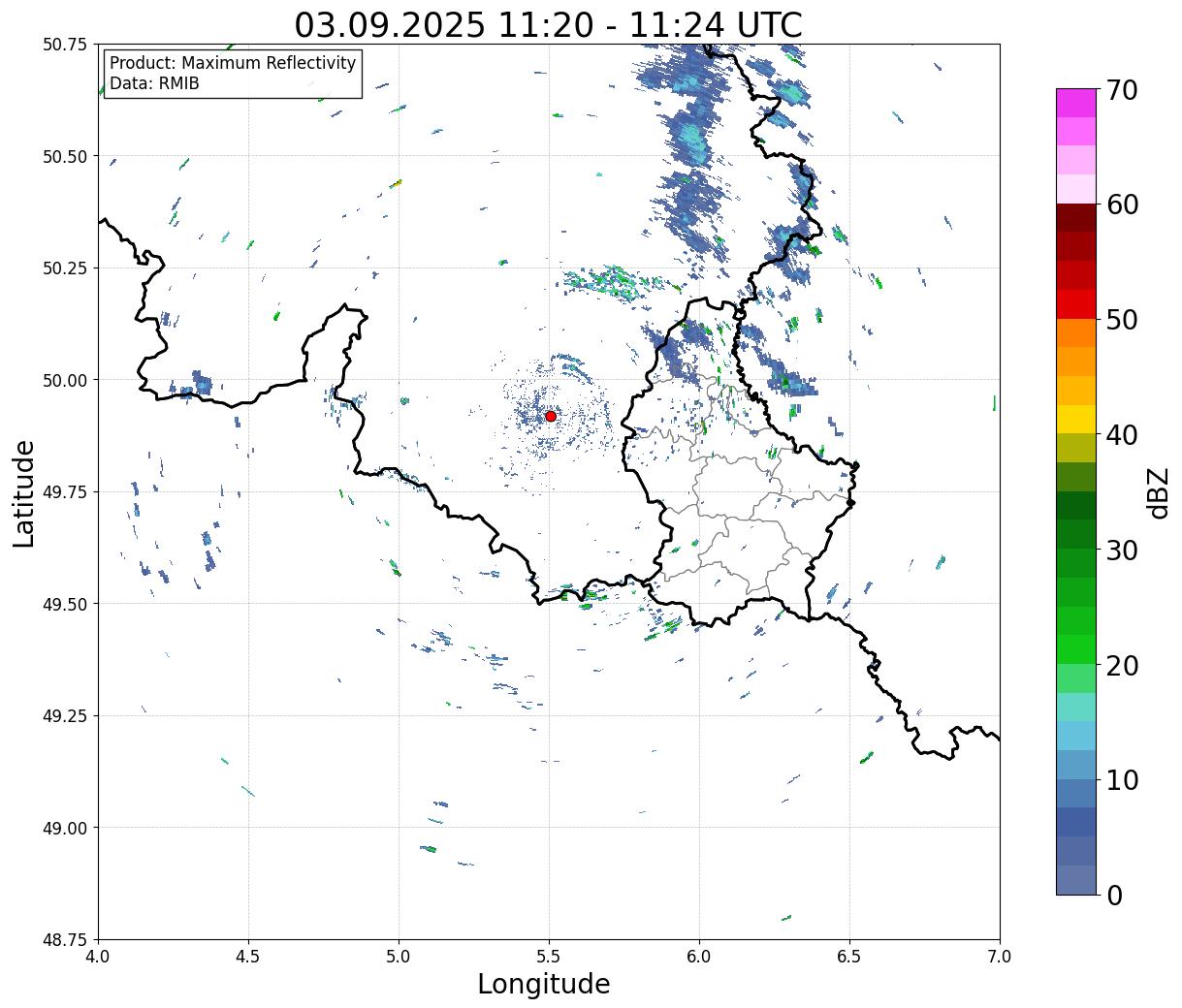Click the dark maroon colorbar swatch below 60

click(1076, 218)
